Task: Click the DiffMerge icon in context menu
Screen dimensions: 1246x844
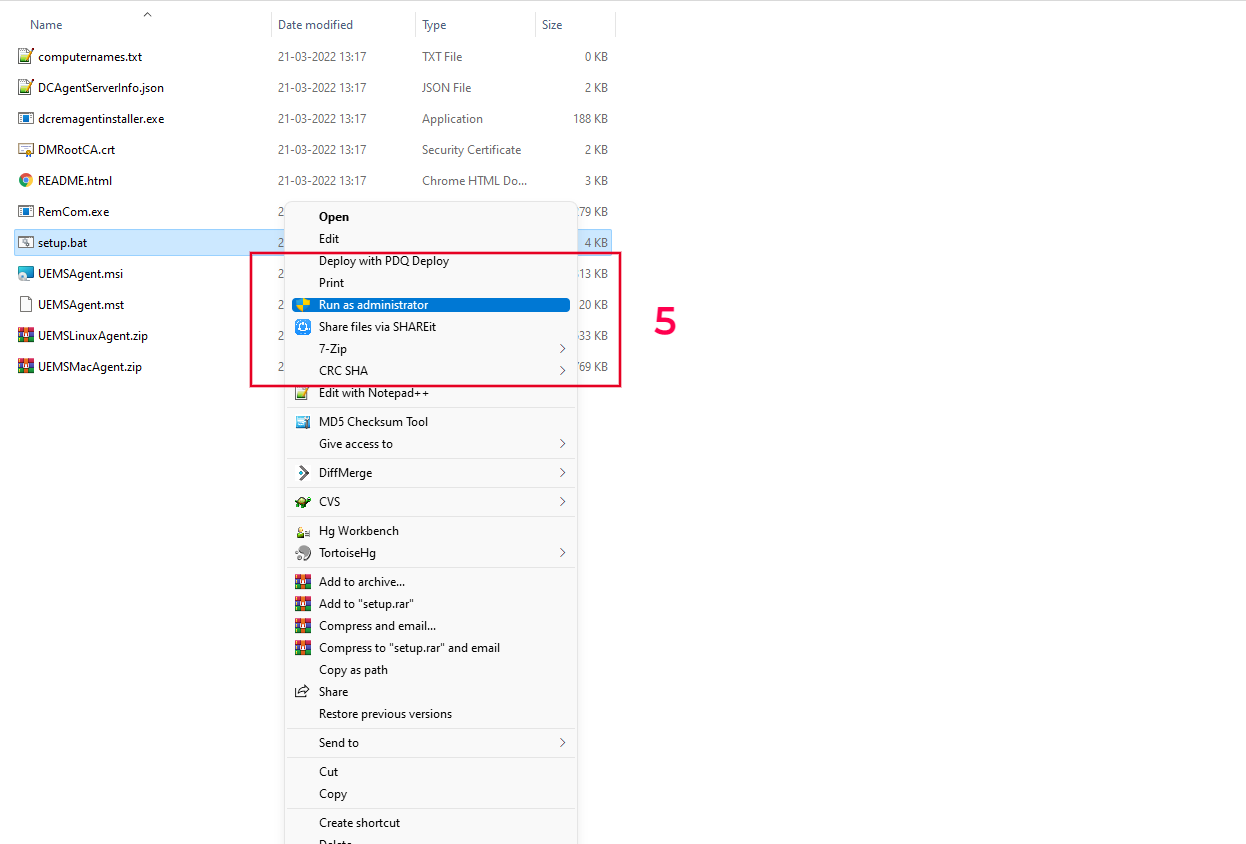Action: (303, 473)
